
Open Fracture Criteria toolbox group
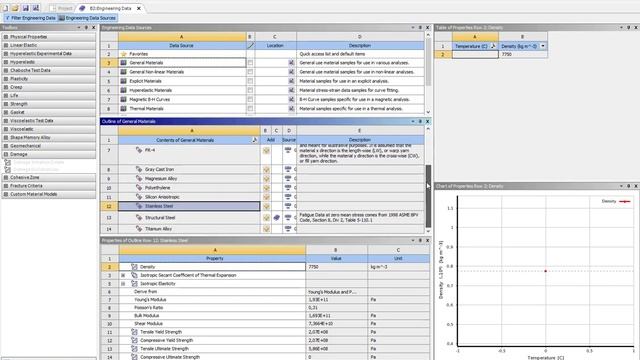pyautogui.click(x=49, y=186)
